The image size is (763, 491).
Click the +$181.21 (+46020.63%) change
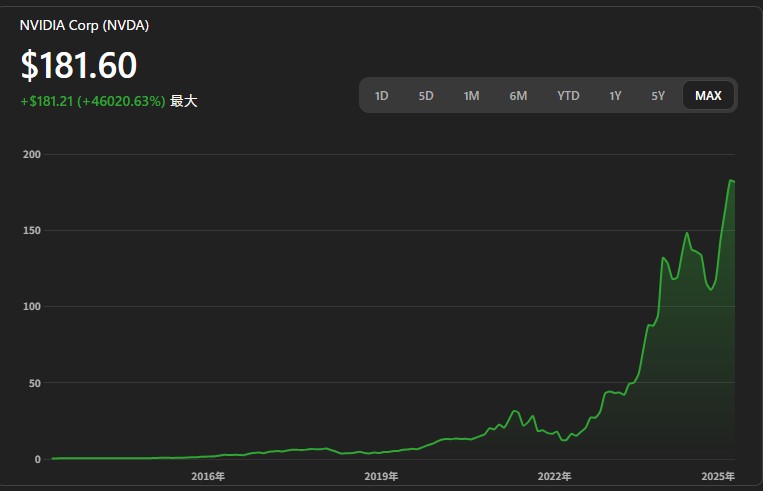[92, 101]
